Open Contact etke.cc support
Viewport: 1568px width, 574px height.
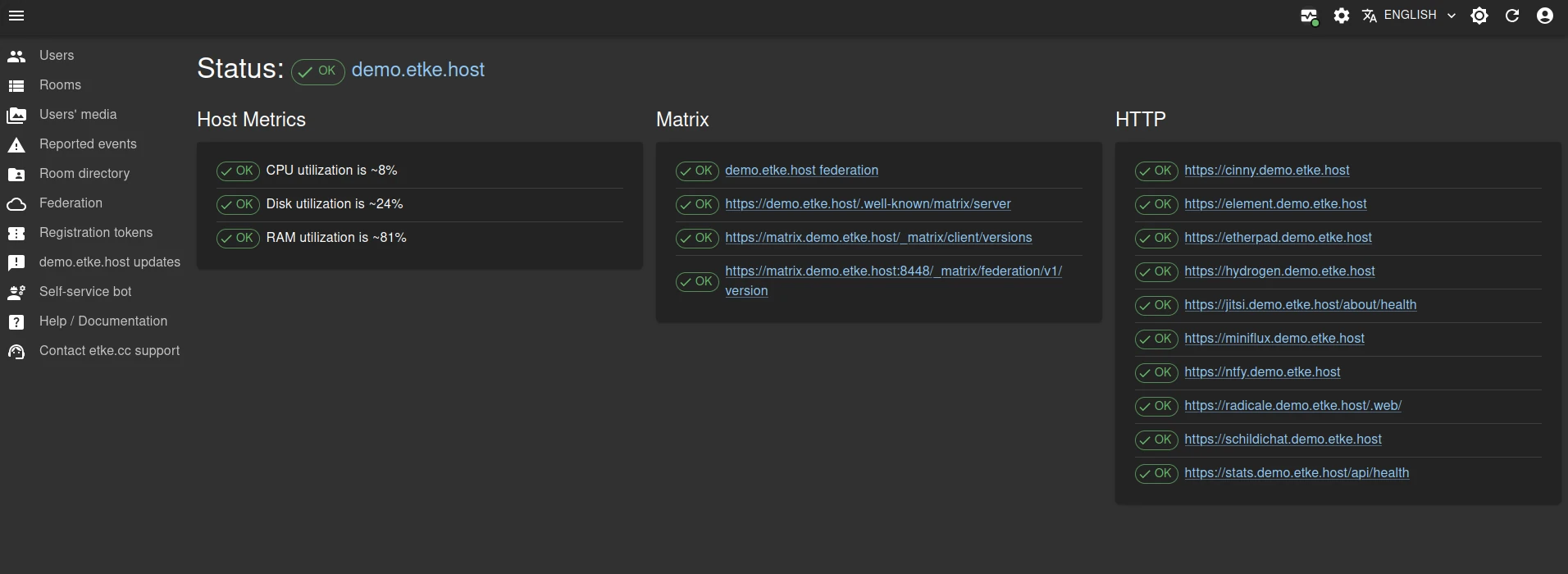109,351
